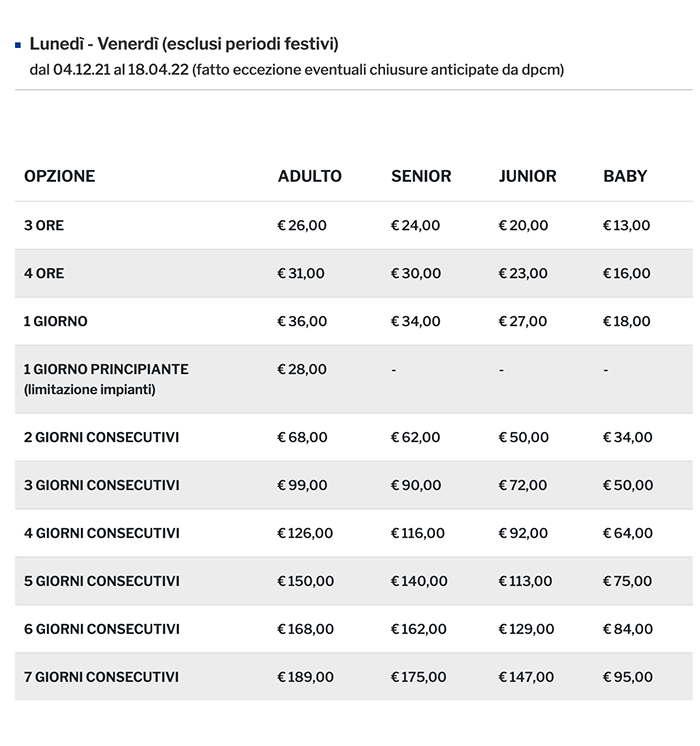Click the 3 GIORNI senior price € 90,00
700x746 pixels.
[x=416, y=485]
